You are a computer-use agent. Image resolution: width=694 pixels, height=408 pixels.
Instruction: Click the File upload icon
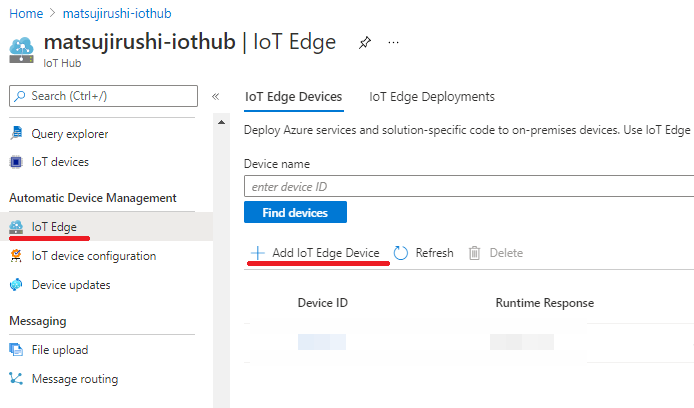coord(16,350)
